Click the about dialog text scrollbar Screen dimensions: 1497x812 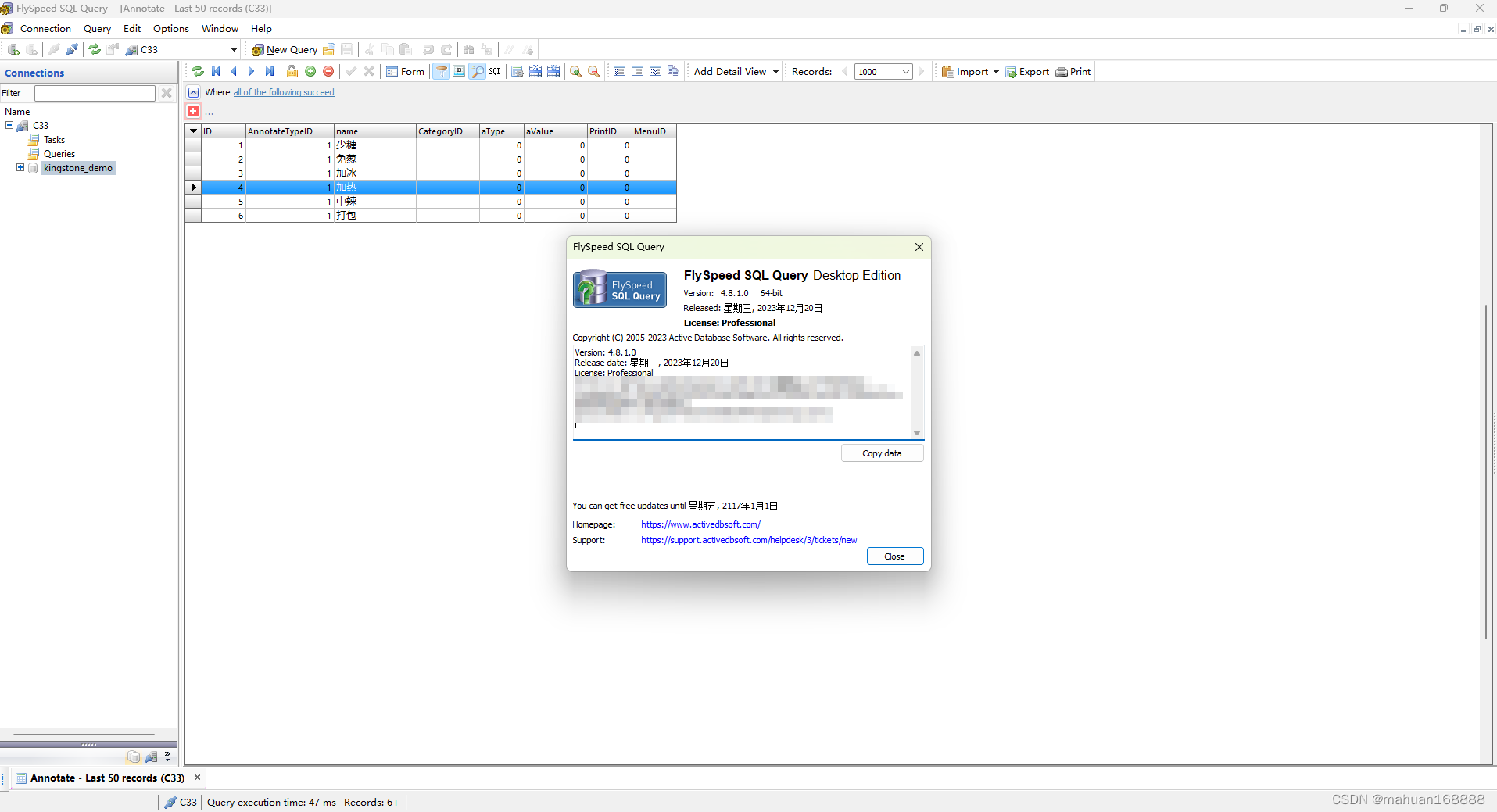point(917,392)
